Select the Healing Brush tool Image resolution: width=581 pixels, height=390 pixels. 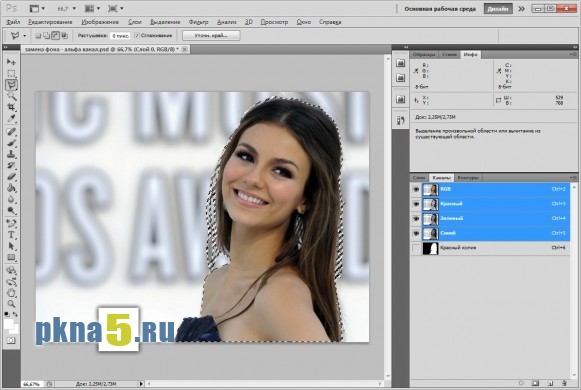coord(11,131)
